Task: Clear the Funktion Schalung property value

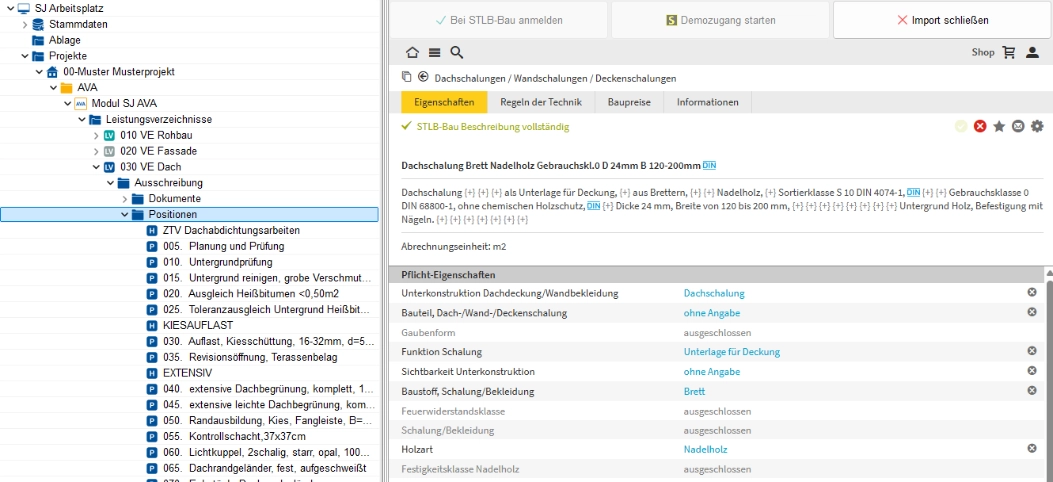Action: tap(1032, 351)
